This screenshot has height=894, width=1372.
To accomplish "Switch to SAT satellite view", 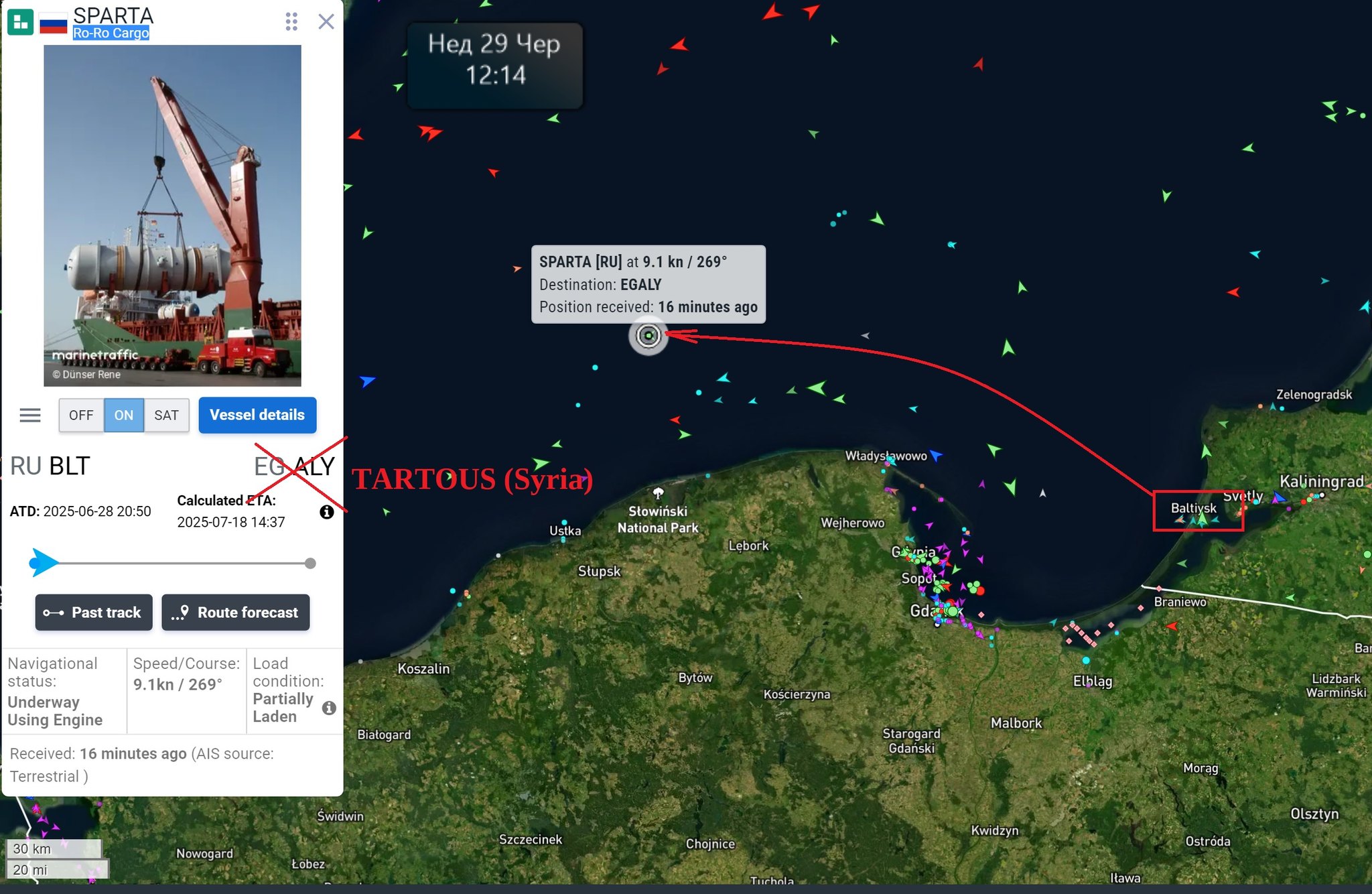I will pos(166,416).
